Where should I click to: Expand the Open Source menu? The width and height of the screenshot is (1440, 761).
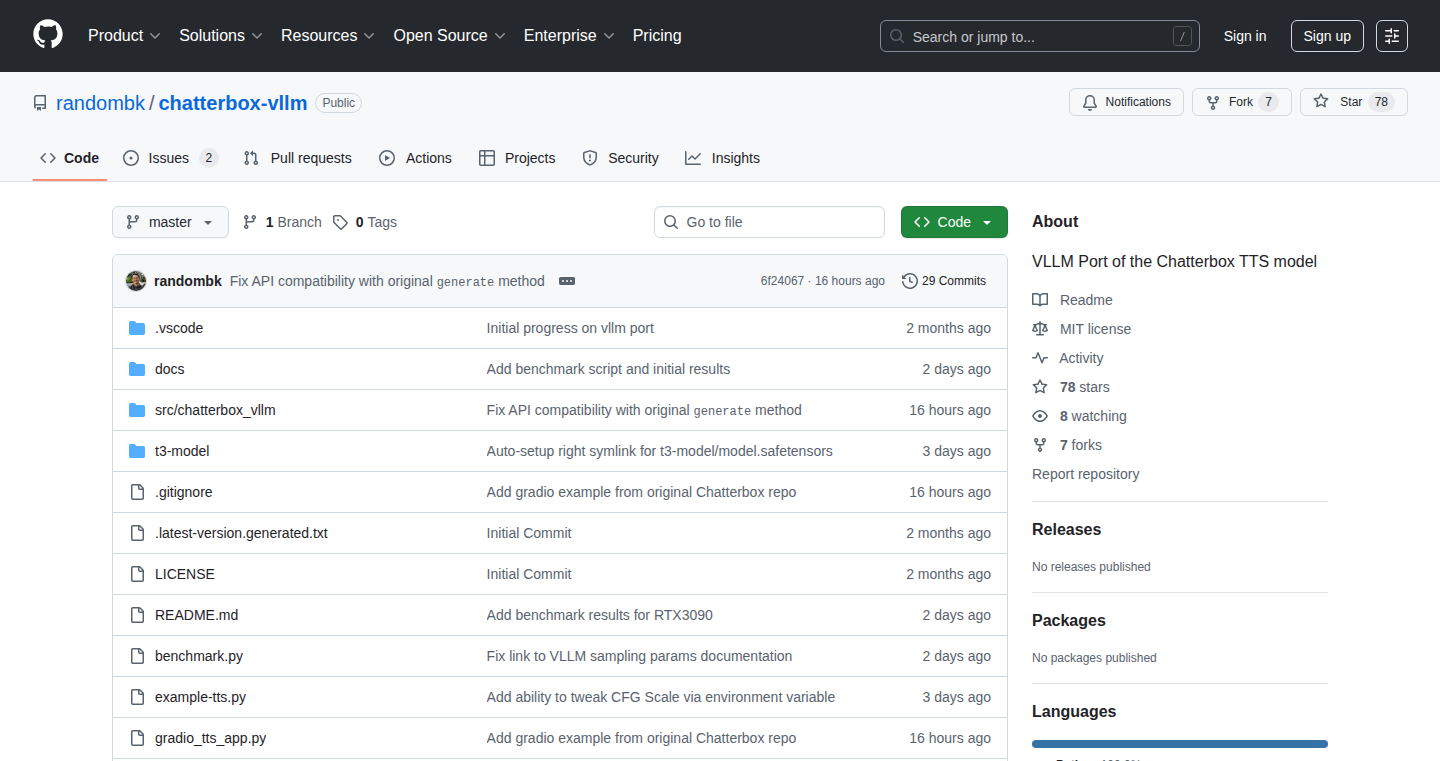pyautogui.click(x=450, y=36)
